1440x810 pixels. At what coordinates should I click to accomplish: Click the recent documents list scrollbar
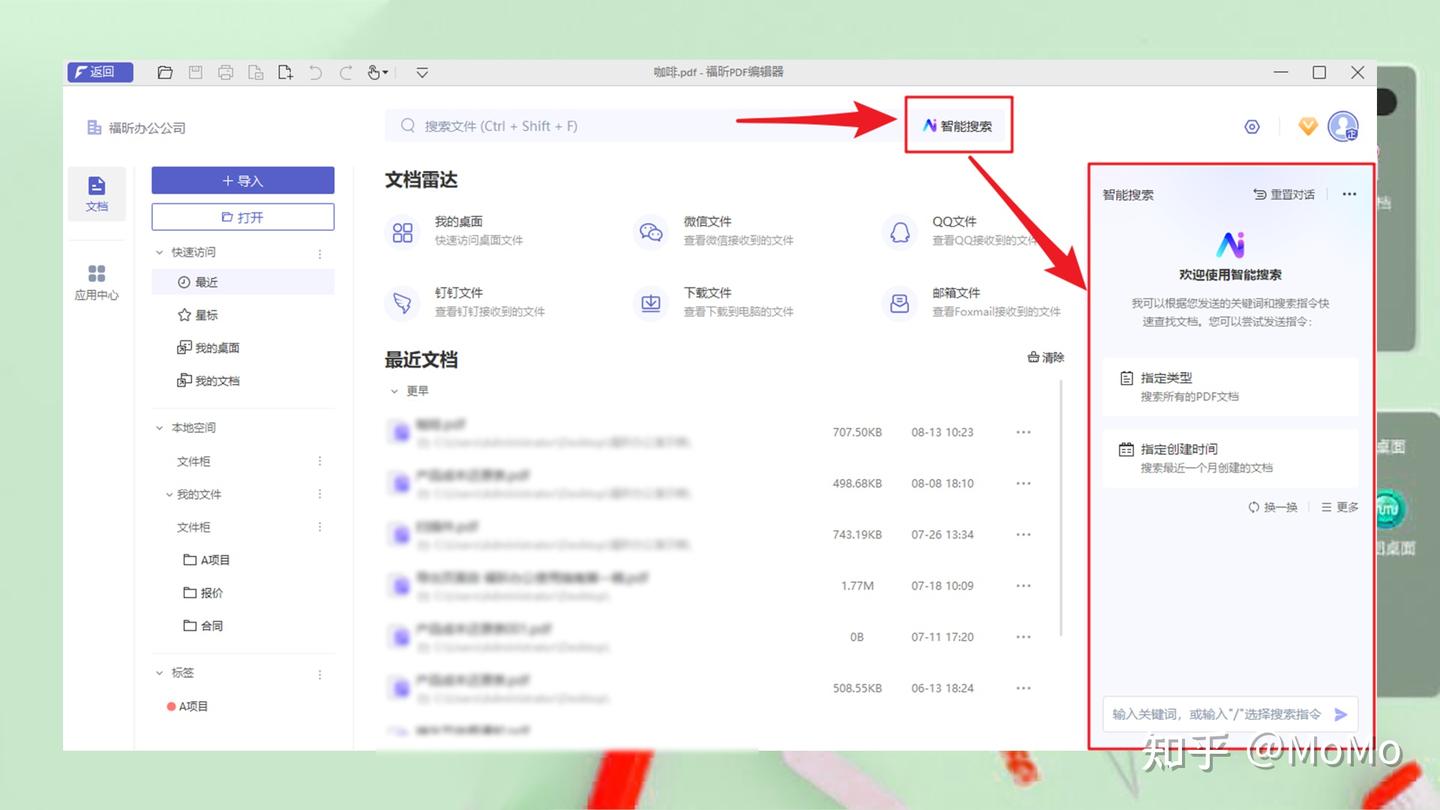click(x=1061, y=508)
